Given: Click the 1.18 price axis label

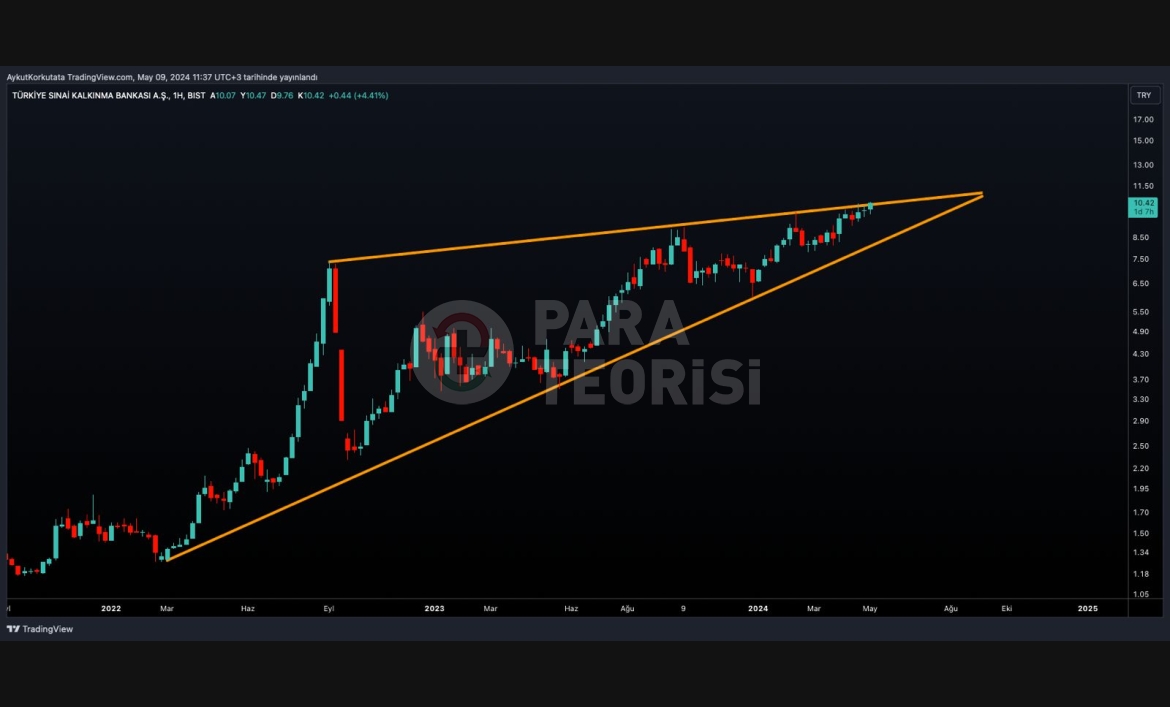Looking at the screenshot, I should [1141, 574].
